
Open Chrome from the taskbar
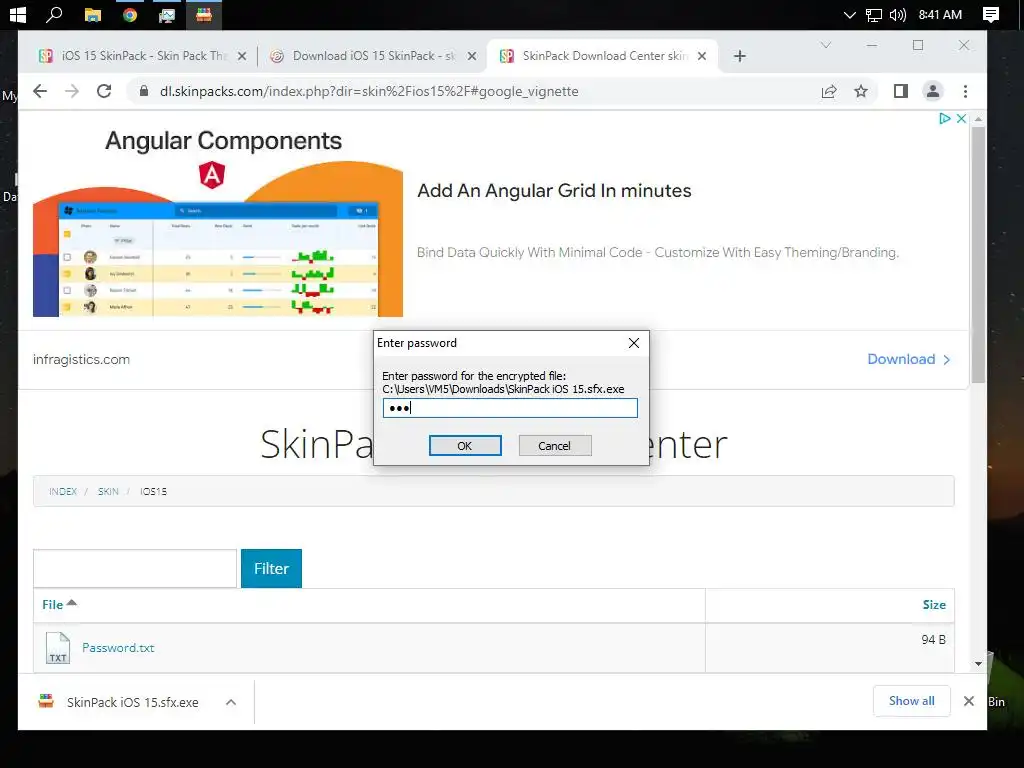pyautogui.click(x=129, y=15)
